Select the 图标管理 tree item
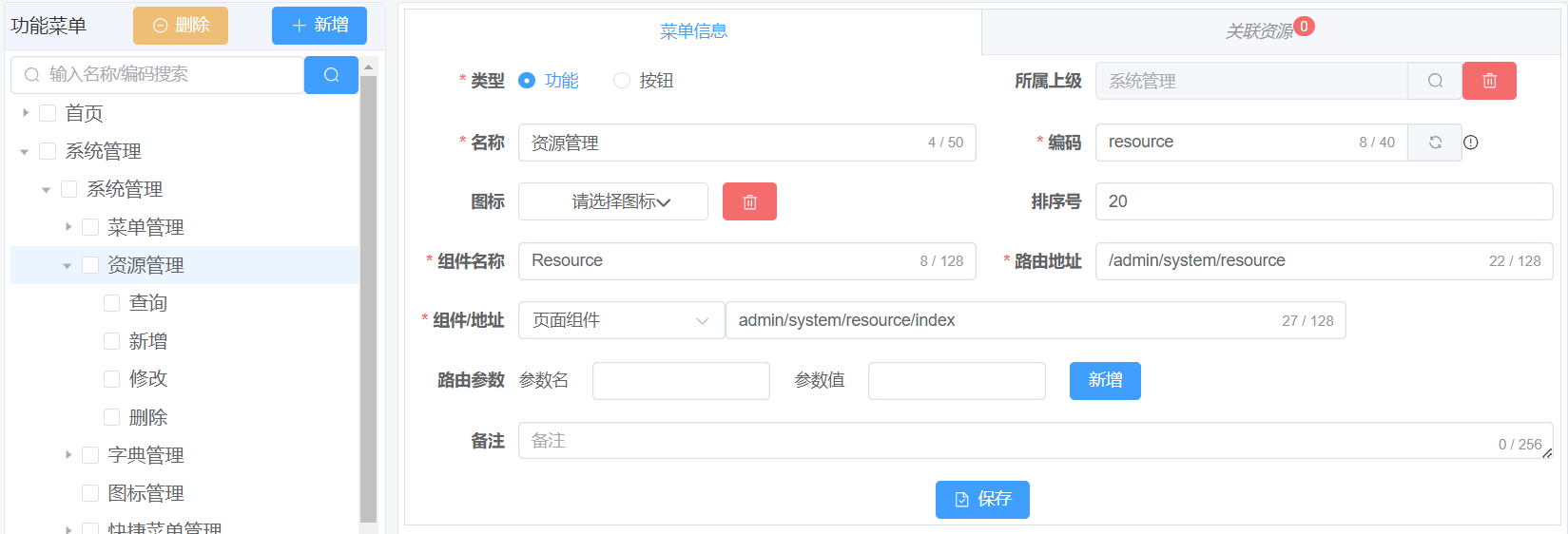1568x534 pixels. tap(145, 493)
